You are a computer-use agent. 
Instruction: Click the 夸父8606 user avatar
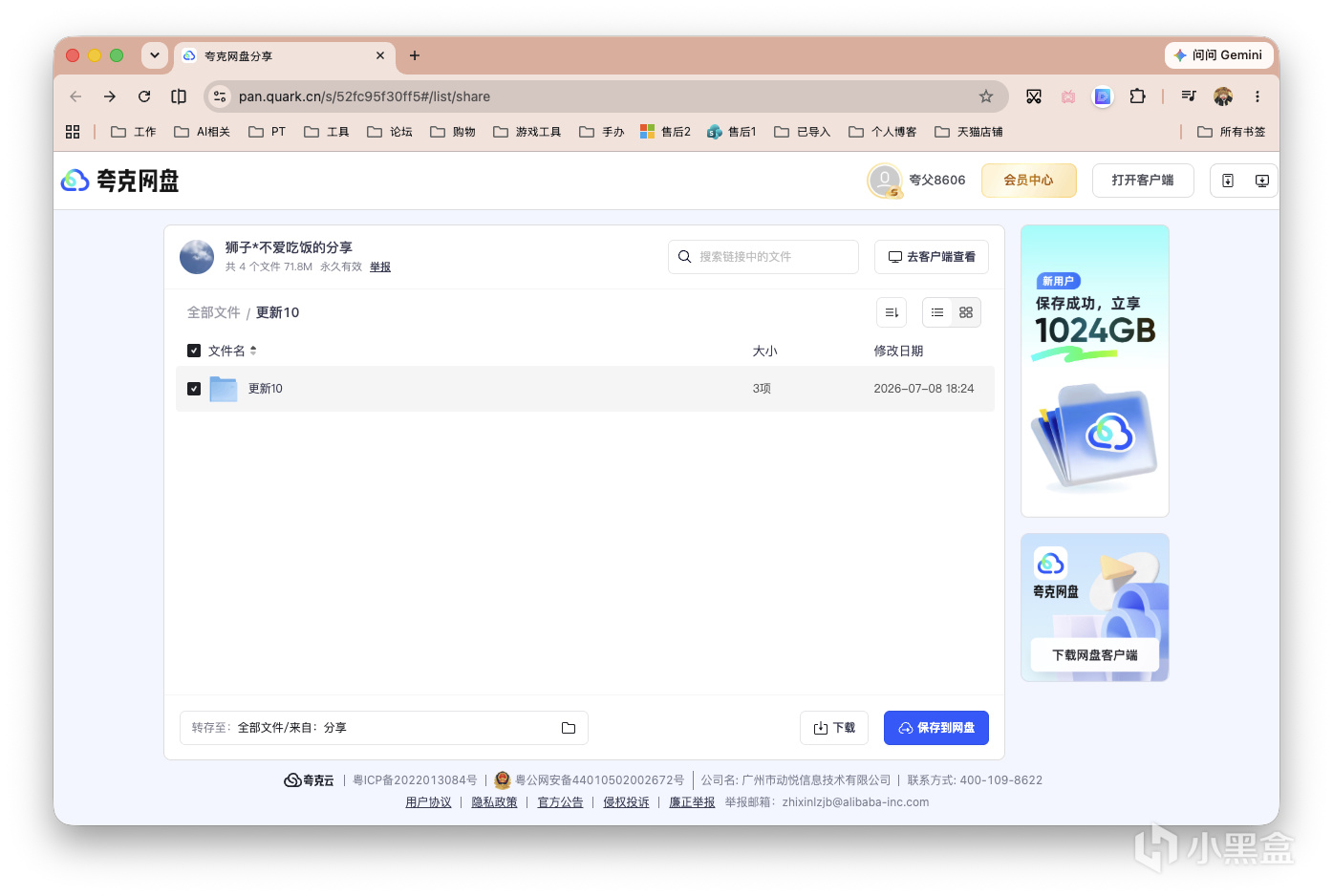[885, 181]
